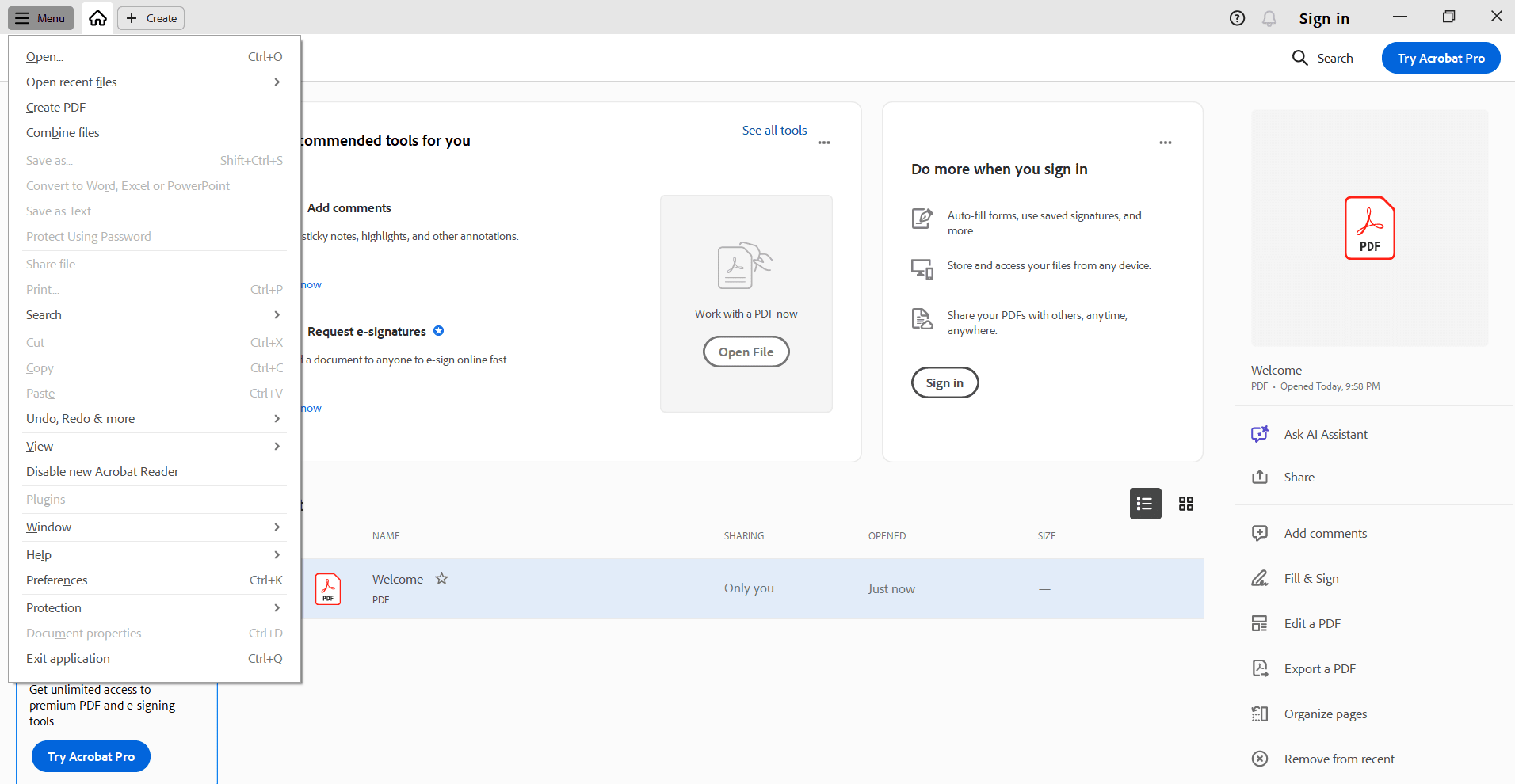Click the hamburger Menu button
The width and height of the screenshot is (1515, 784).
[41, 18]
